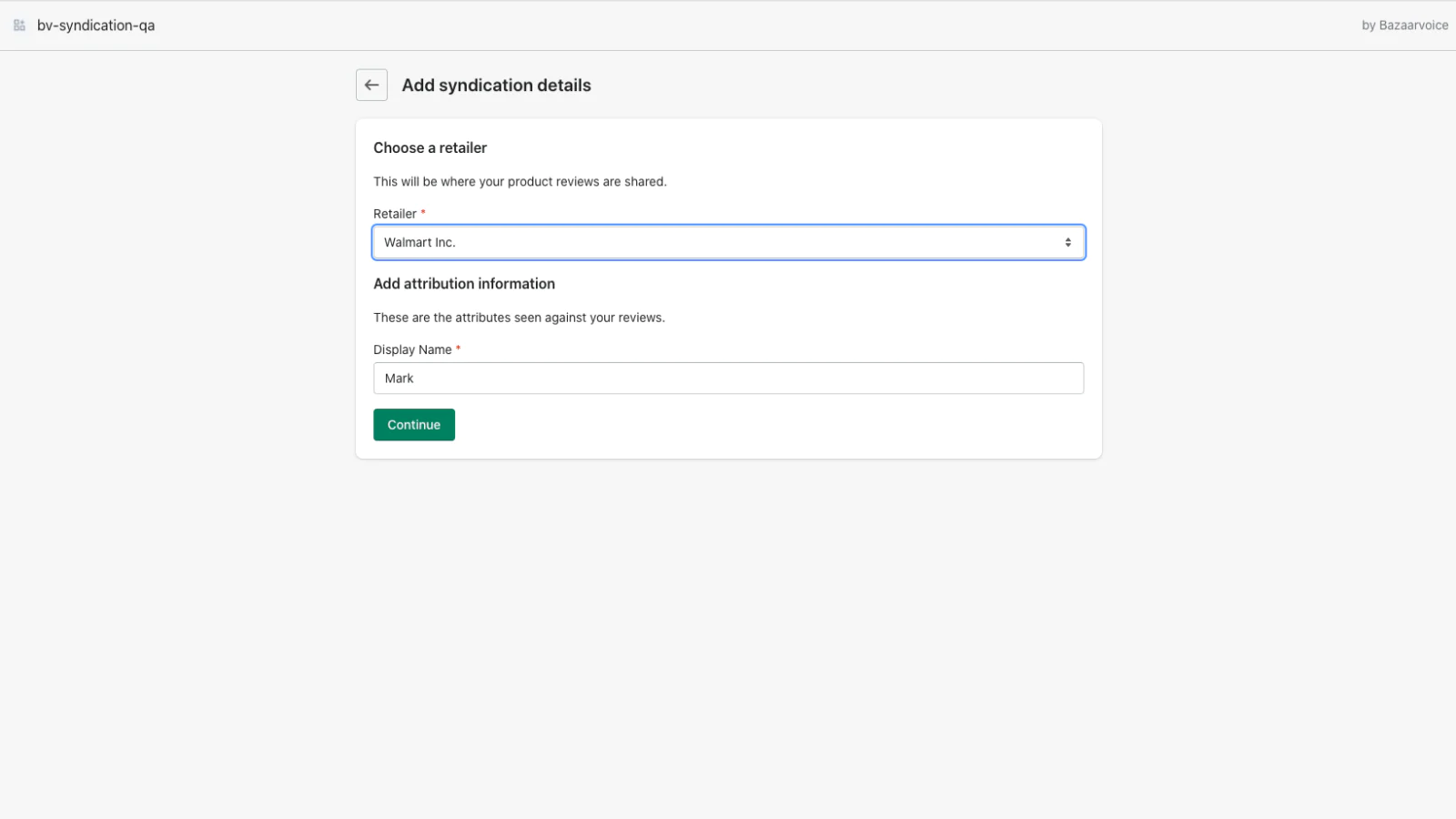Click the Display Name input field
1456x819 pixels.
click(728, 379)
